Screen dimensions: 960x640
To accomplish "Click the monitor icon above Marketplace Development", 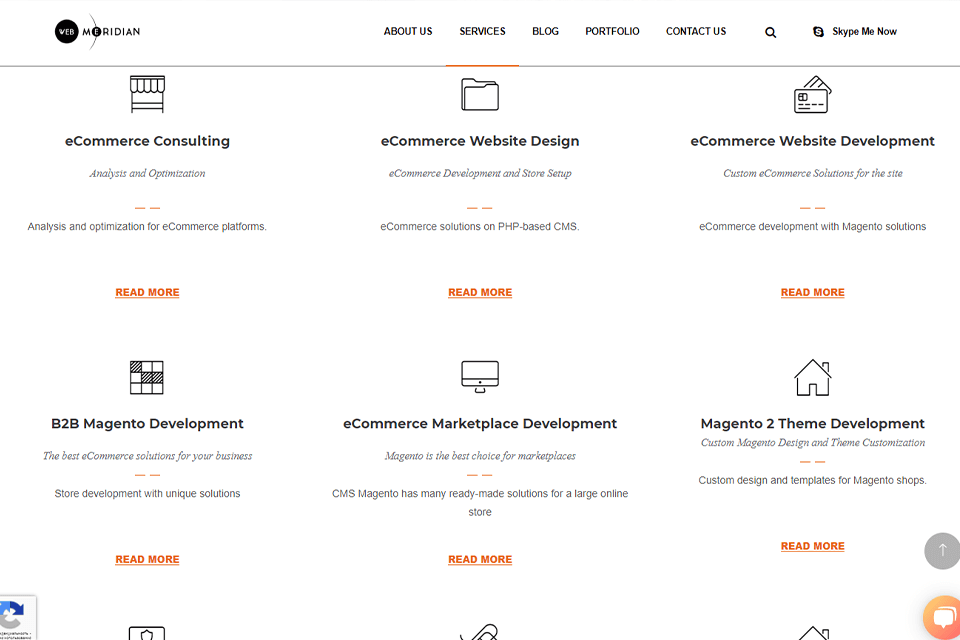I will [x=480, y=377].
